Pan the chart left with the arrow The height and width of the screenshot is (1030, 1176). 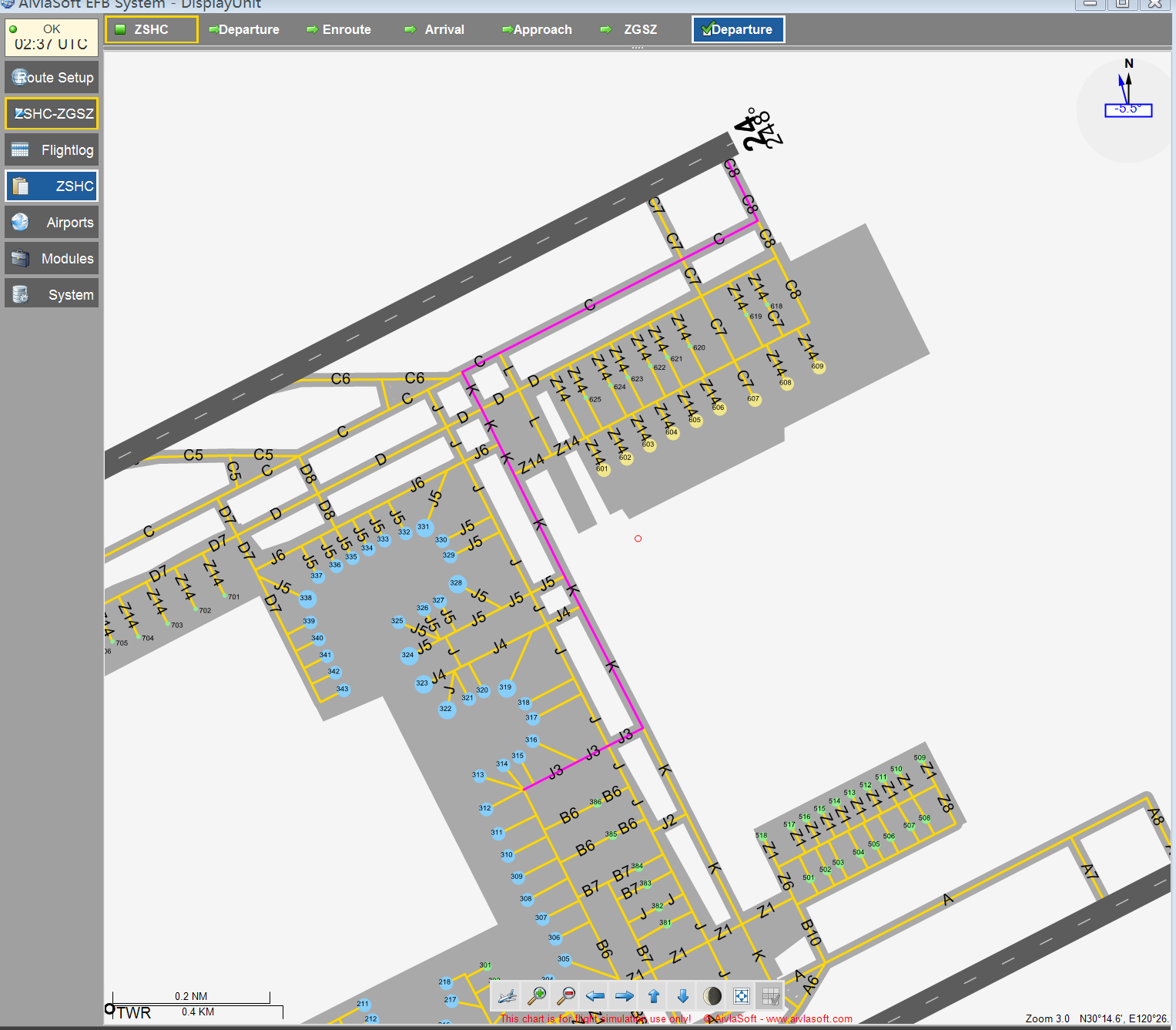(595, 996)
